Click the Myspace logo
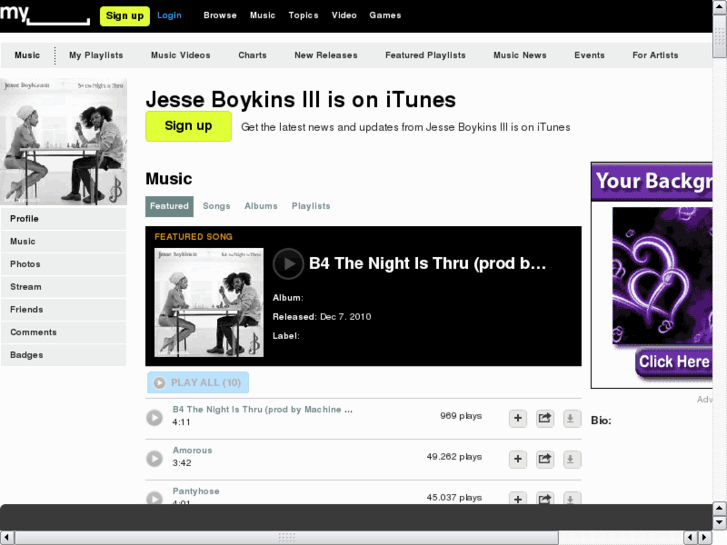Image resolution: width=727 pixels, height=545 pixels. click(45, 15)
